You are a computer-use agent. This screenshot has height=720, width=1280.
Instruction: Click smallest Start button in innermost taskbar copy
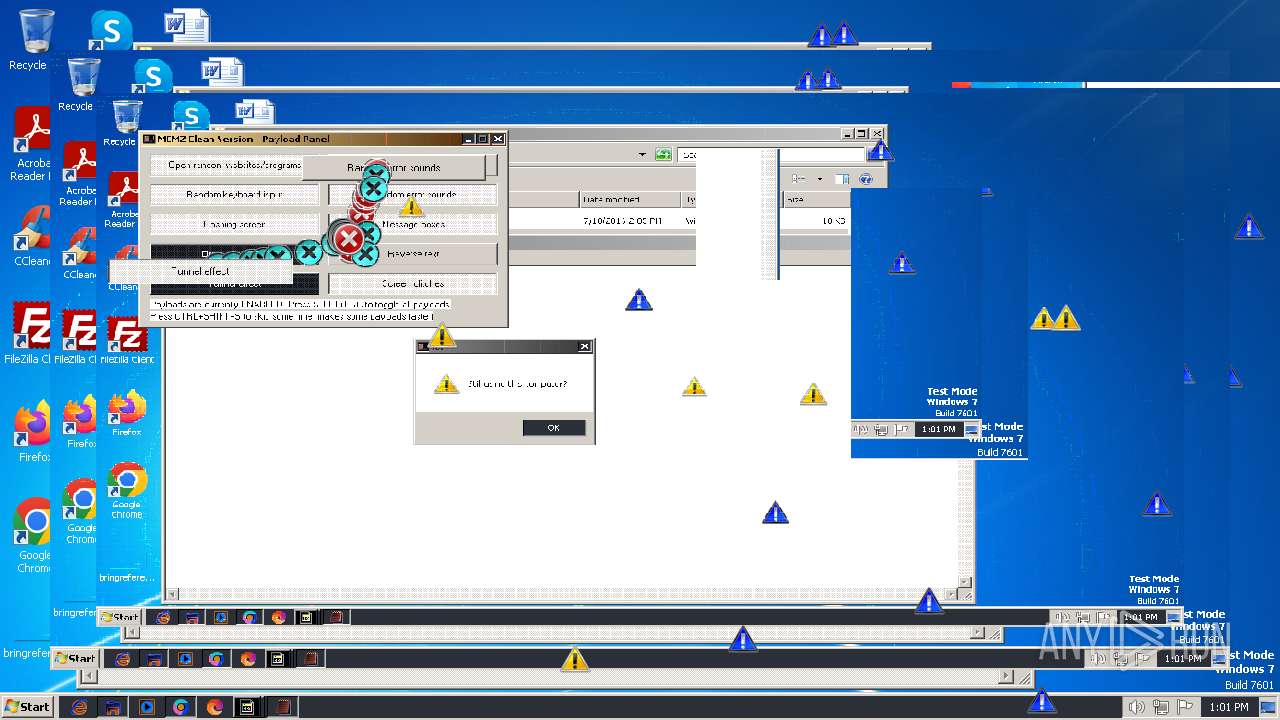120,617
